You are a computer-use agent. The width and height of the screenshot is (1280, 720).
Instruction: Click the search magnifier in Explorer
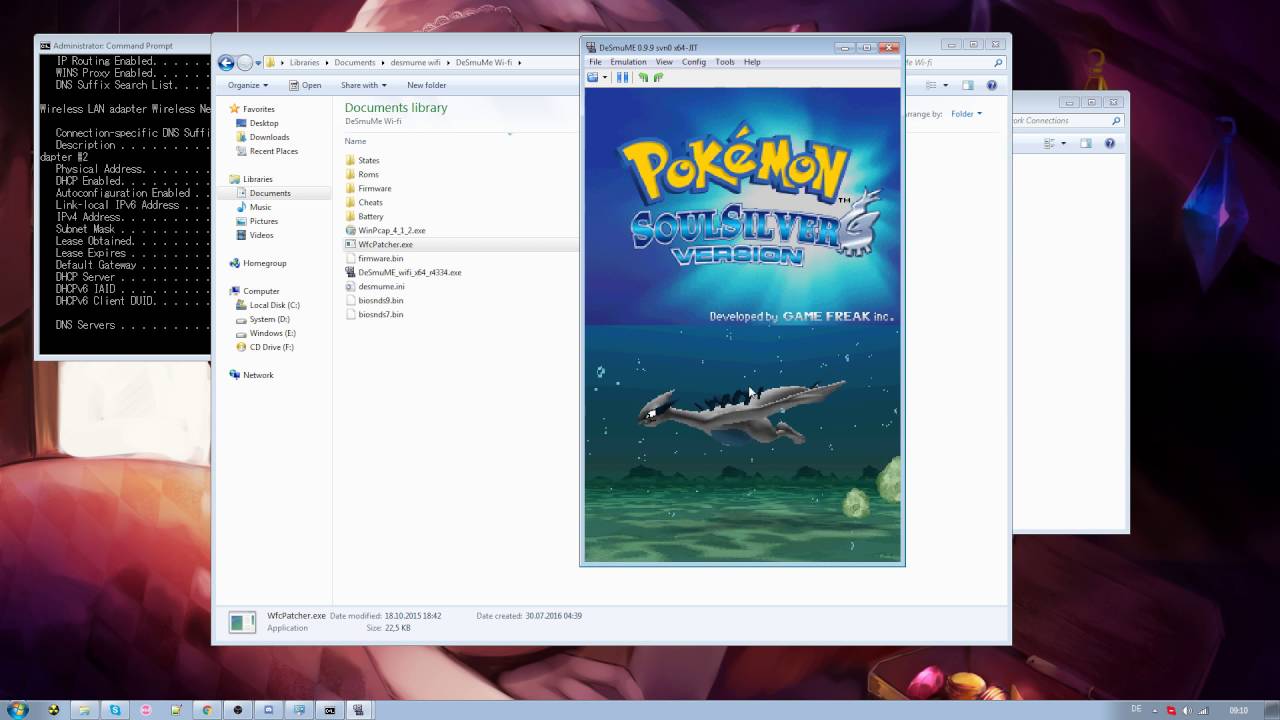998,63
